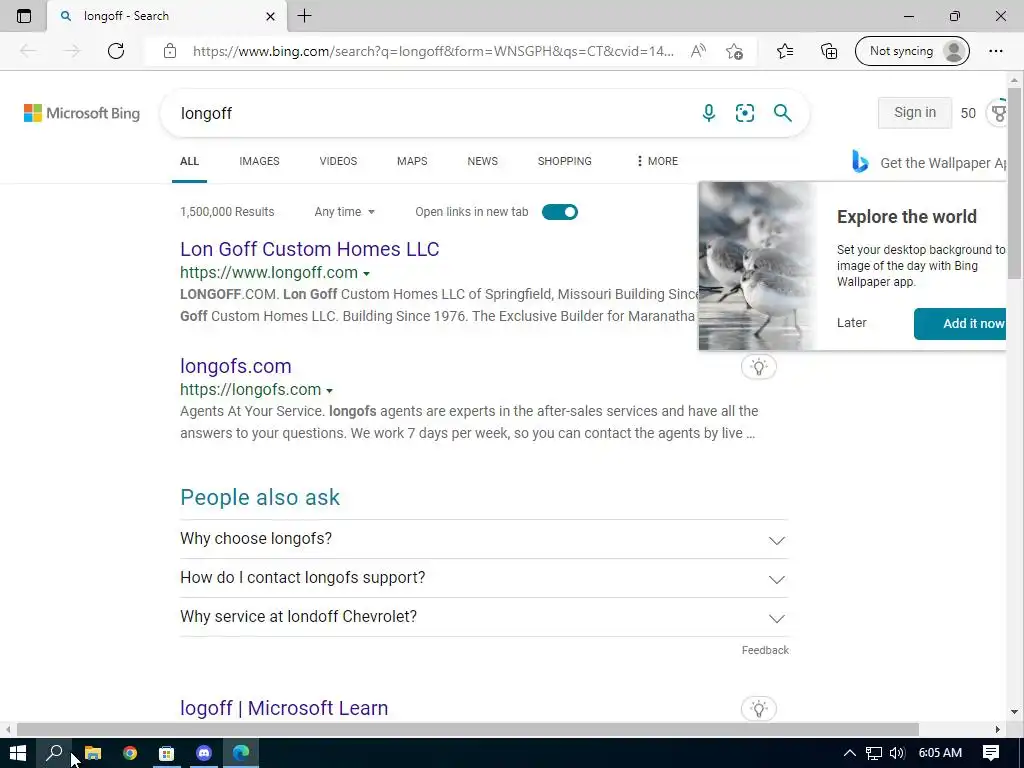
Task: Expand 'Why service at londoff Chevrolet?'
Action: 484,617
